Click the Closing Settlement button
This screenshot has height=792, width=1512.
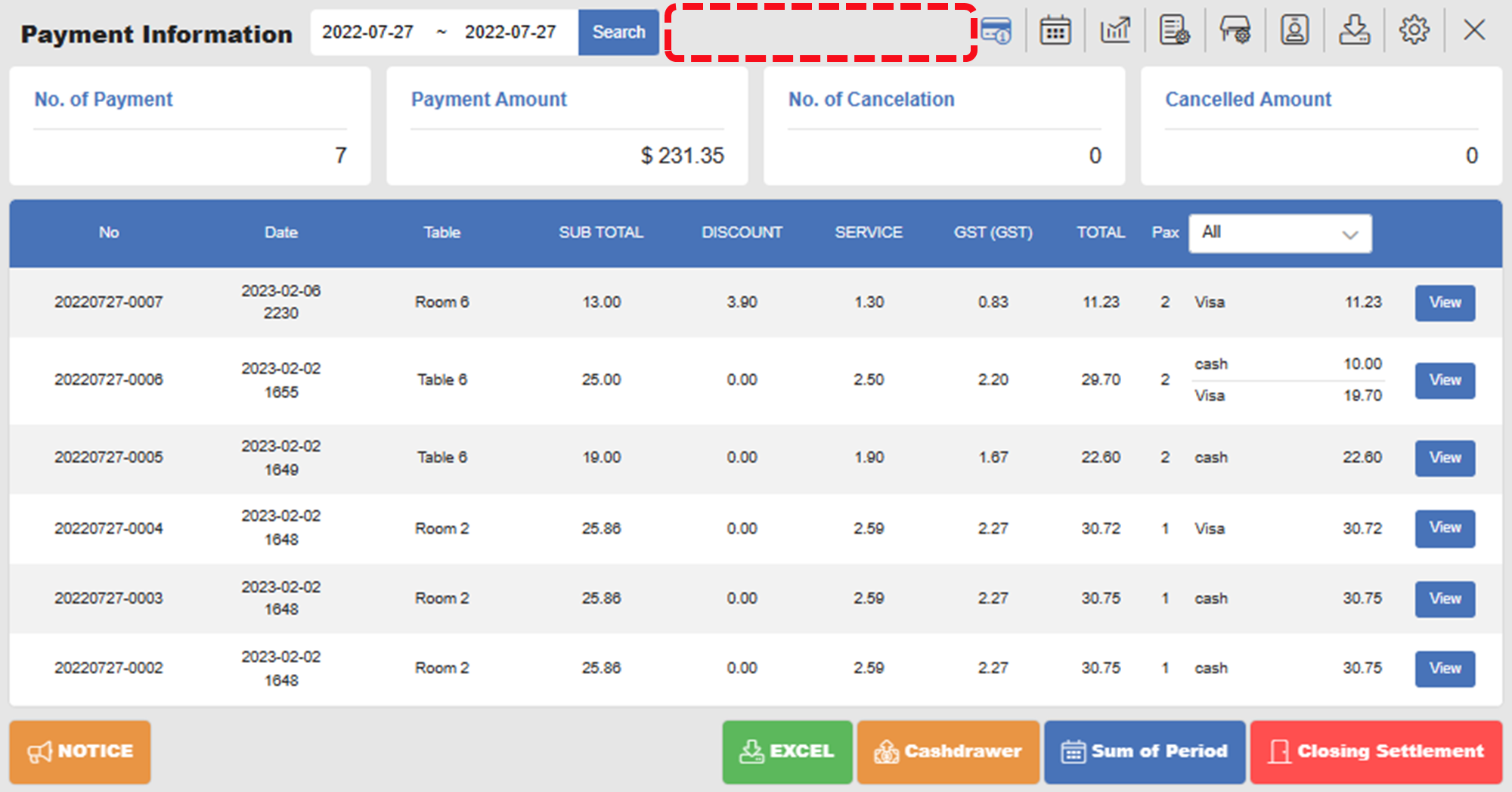(1376, 751)
